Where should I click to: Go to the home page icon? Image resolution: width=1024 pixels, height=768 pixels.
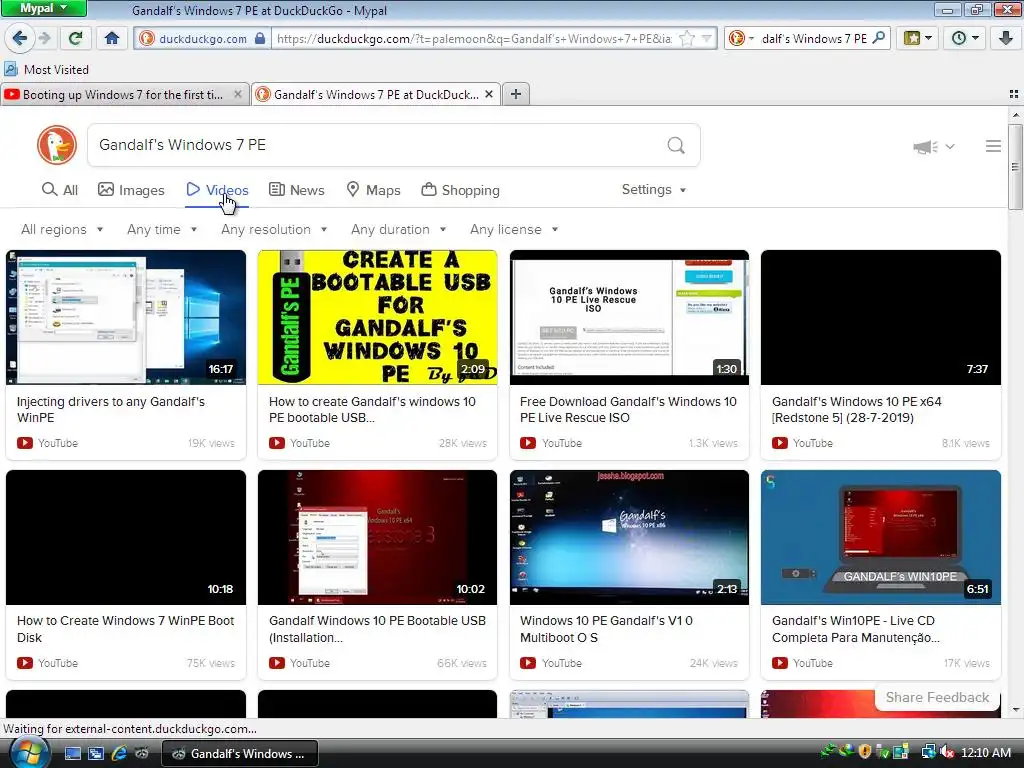click(112, 38)
